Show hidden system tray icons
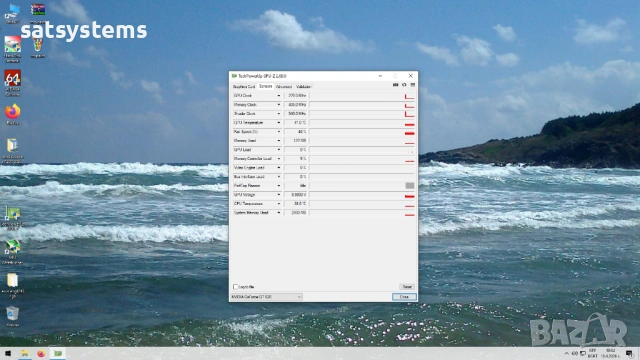The image size is (640, 360). pyautogui.click(x=567, y=353)
